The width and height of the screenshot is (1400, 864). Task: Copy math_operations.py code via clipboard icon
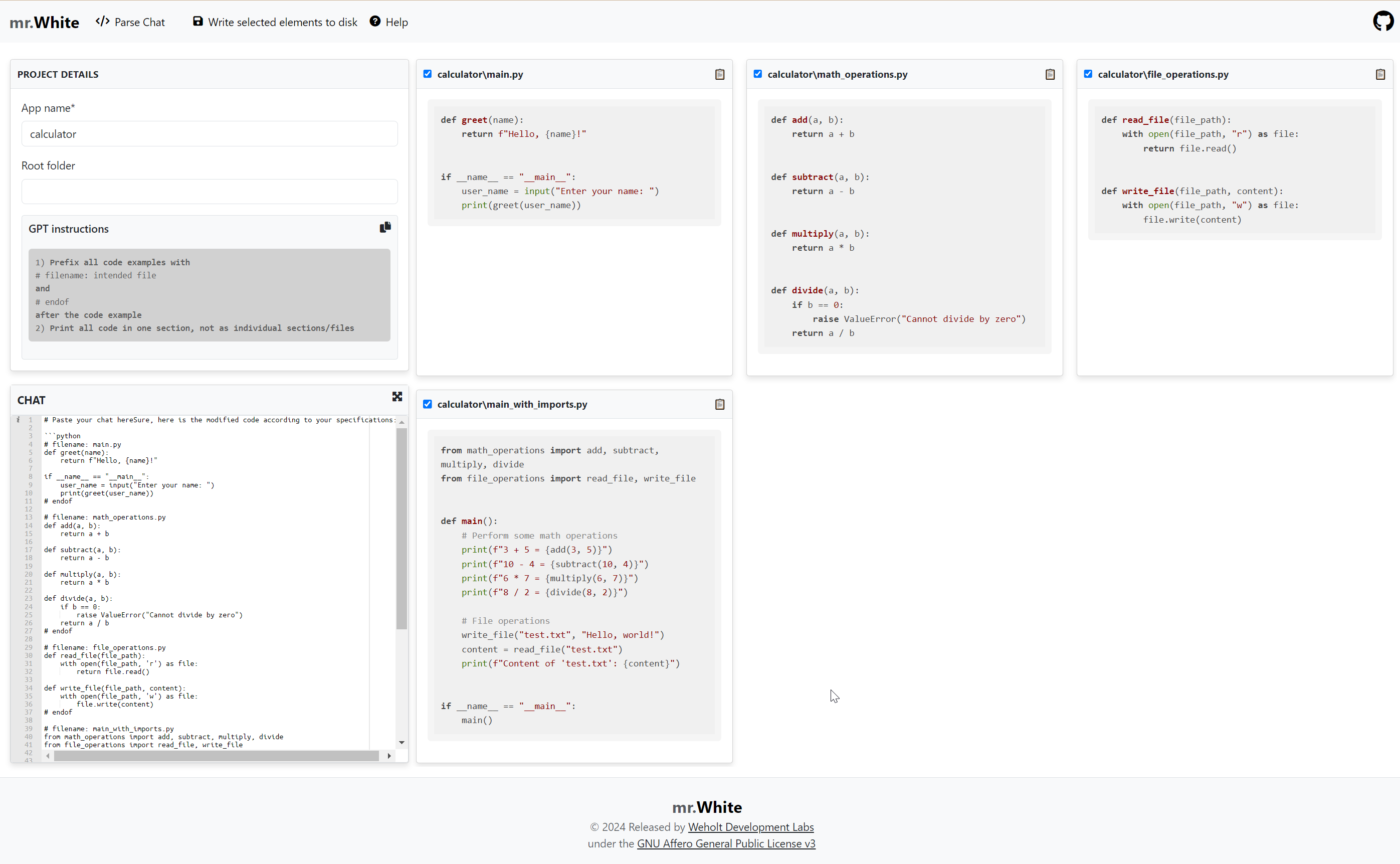tap(1050, 74)
